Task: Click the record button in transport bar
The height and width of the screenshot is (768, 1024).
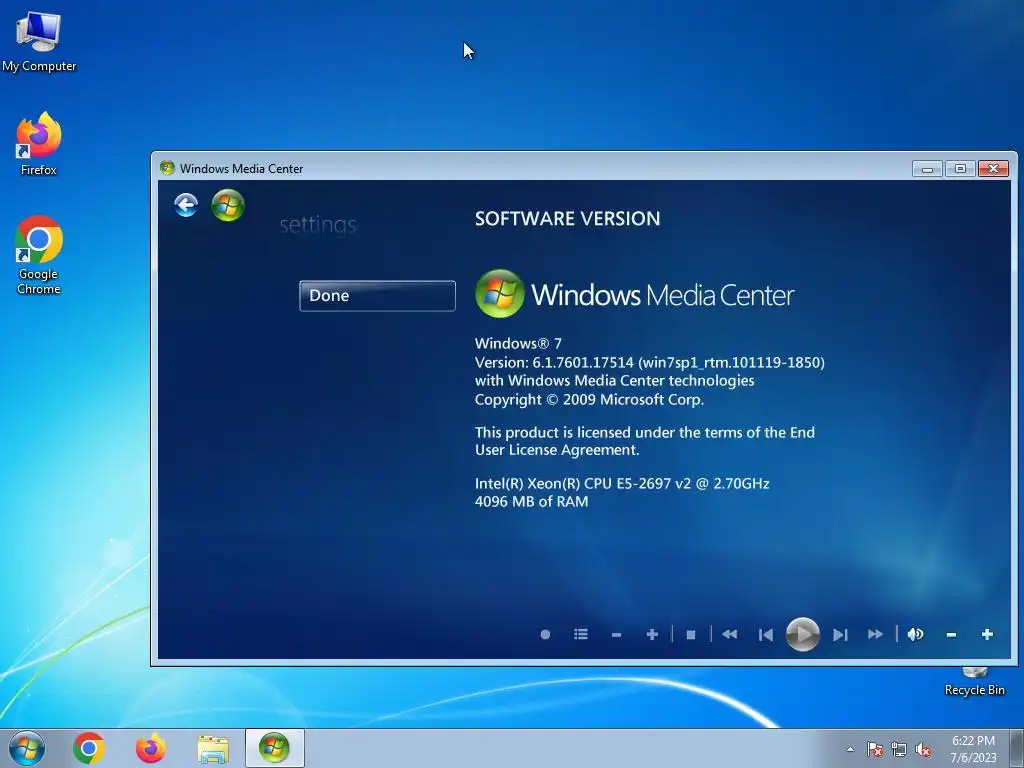Action: (x=545, y=634)
